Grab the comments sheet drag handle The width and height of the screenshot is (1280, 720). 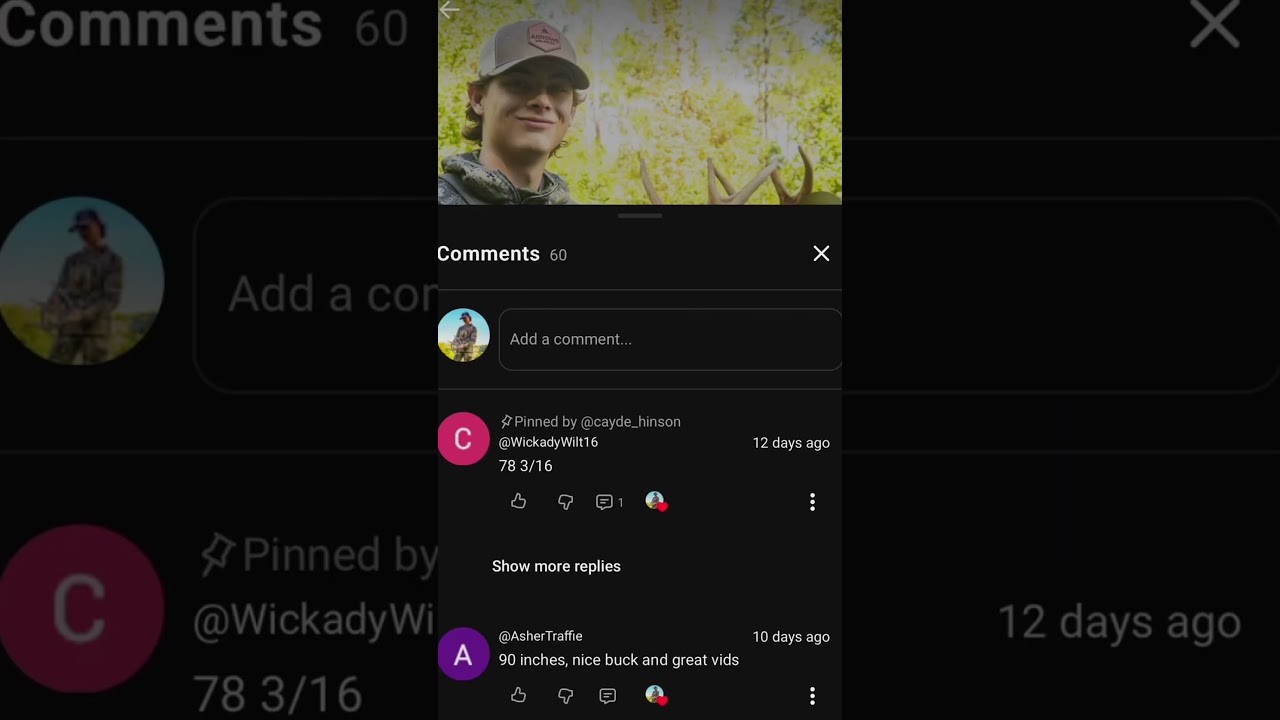640,216
